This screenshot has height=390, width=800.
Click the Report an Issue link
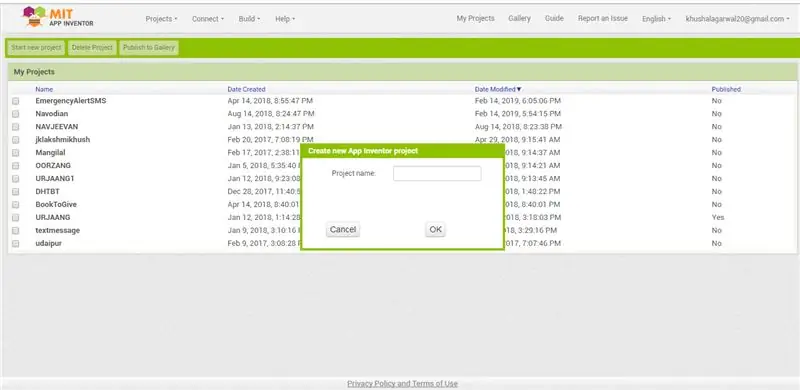(603, 18)
